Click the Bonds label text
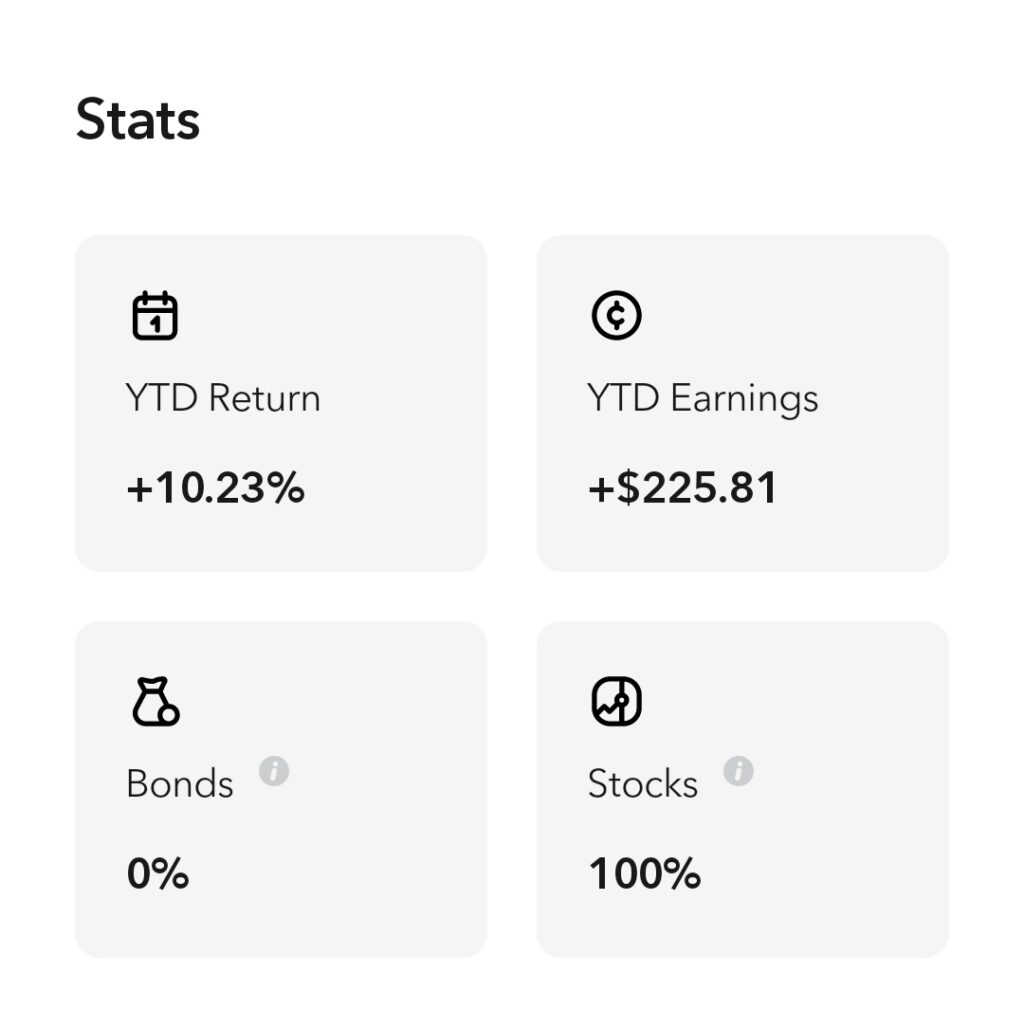1024x1011 pixels. click(x=180, y=784)
